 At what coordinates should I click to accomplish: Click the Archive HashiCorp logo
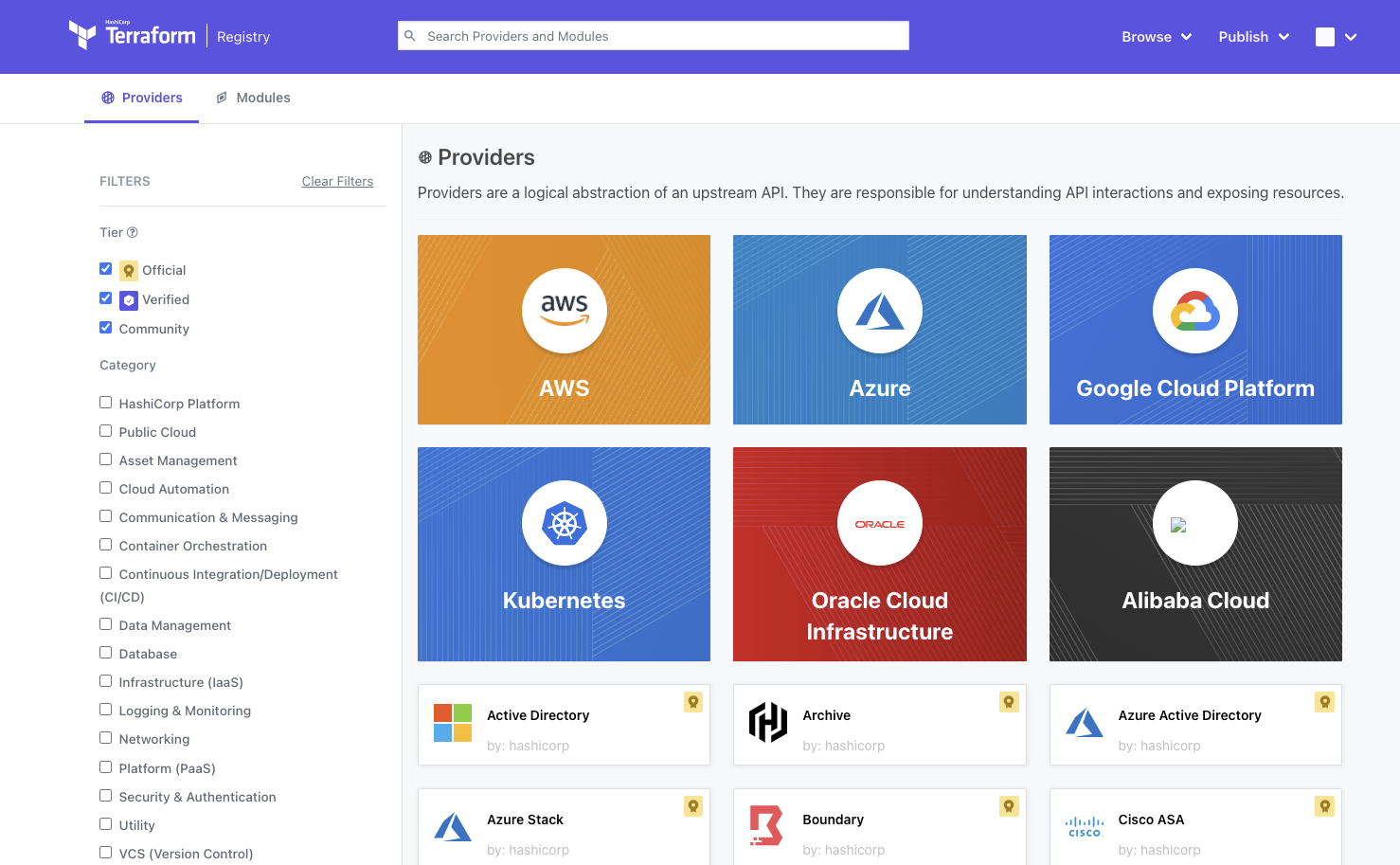coord(768,723)
